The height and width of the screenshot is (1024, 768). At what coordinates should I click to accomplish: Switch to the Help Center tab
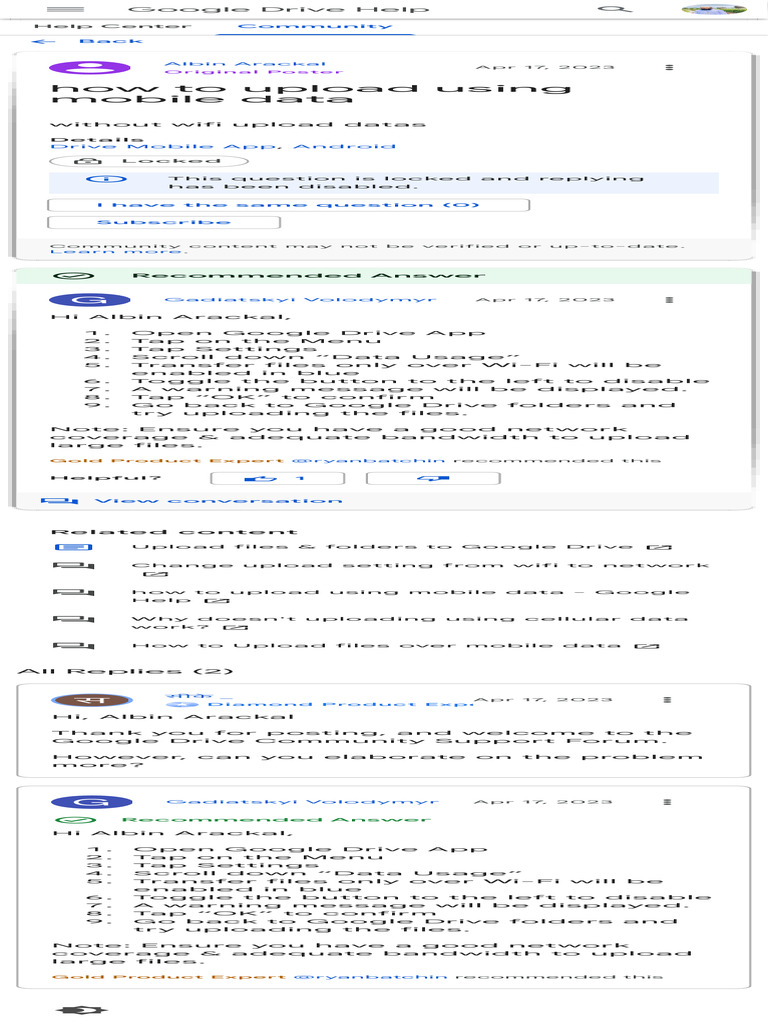tap(112, 26)
